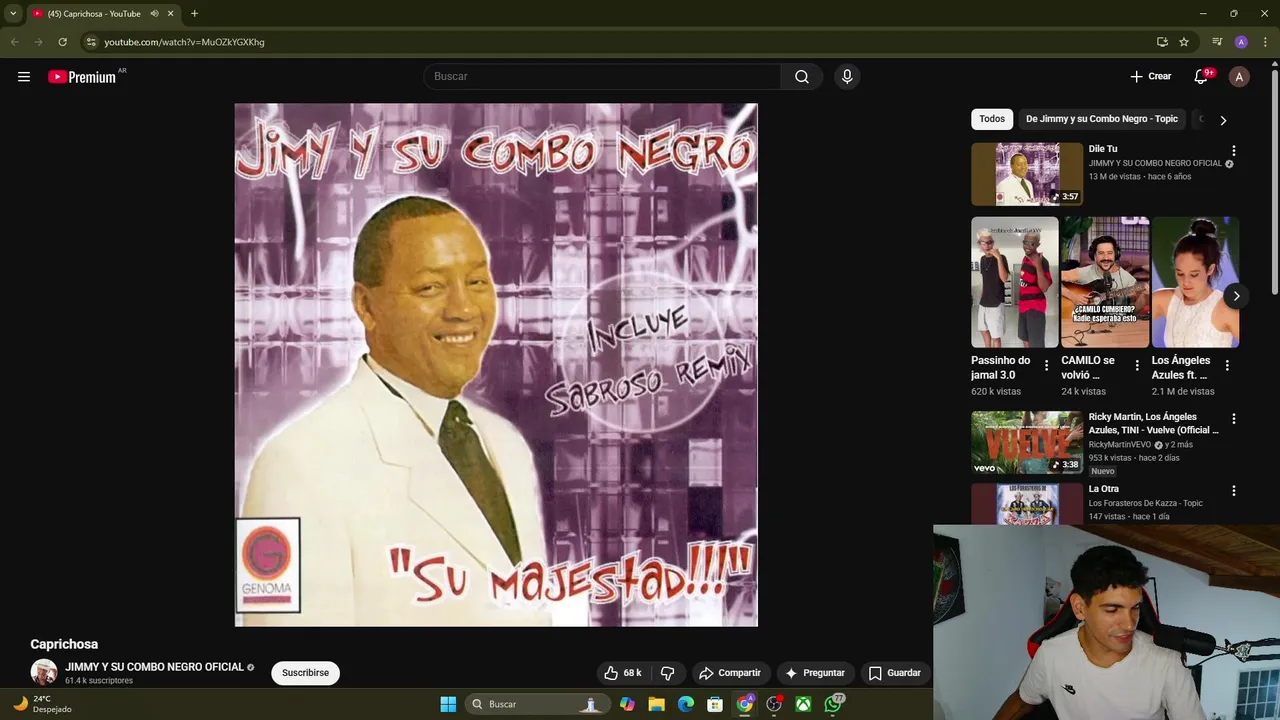Image resolution: width=1280 pixels, height=720 pixels.
Task: Click the Ricky Martin Vuelve video title
Action: (x=1153, y=423)
